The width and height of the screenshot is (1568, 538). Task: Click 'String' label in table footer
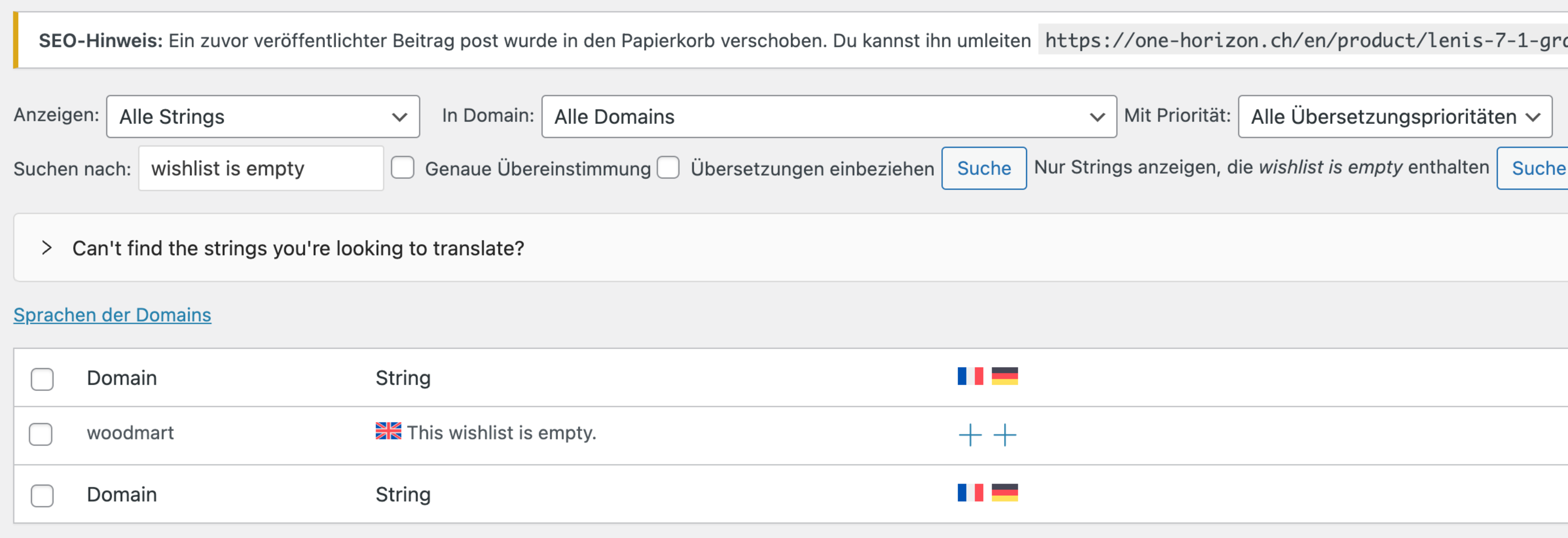pos(403,494)
